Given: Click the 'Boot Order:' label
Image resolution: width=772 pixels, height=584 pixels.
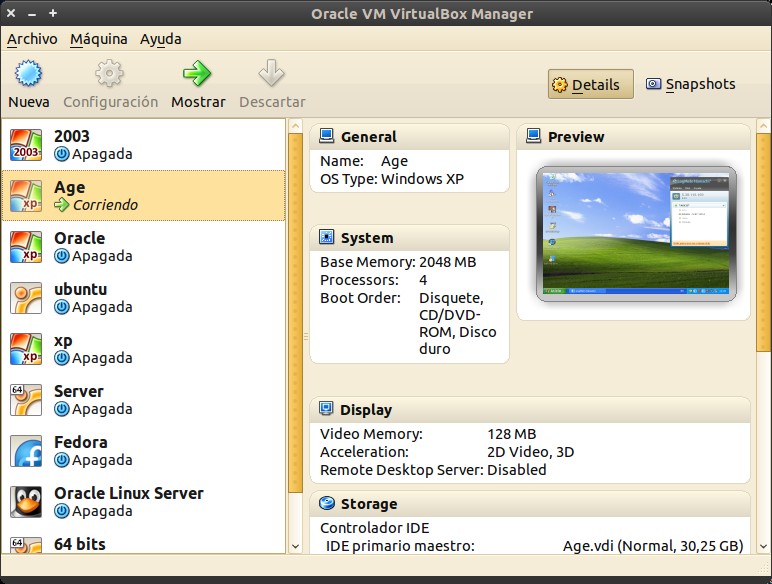Looking at the screenshot, I should point(360,298).
